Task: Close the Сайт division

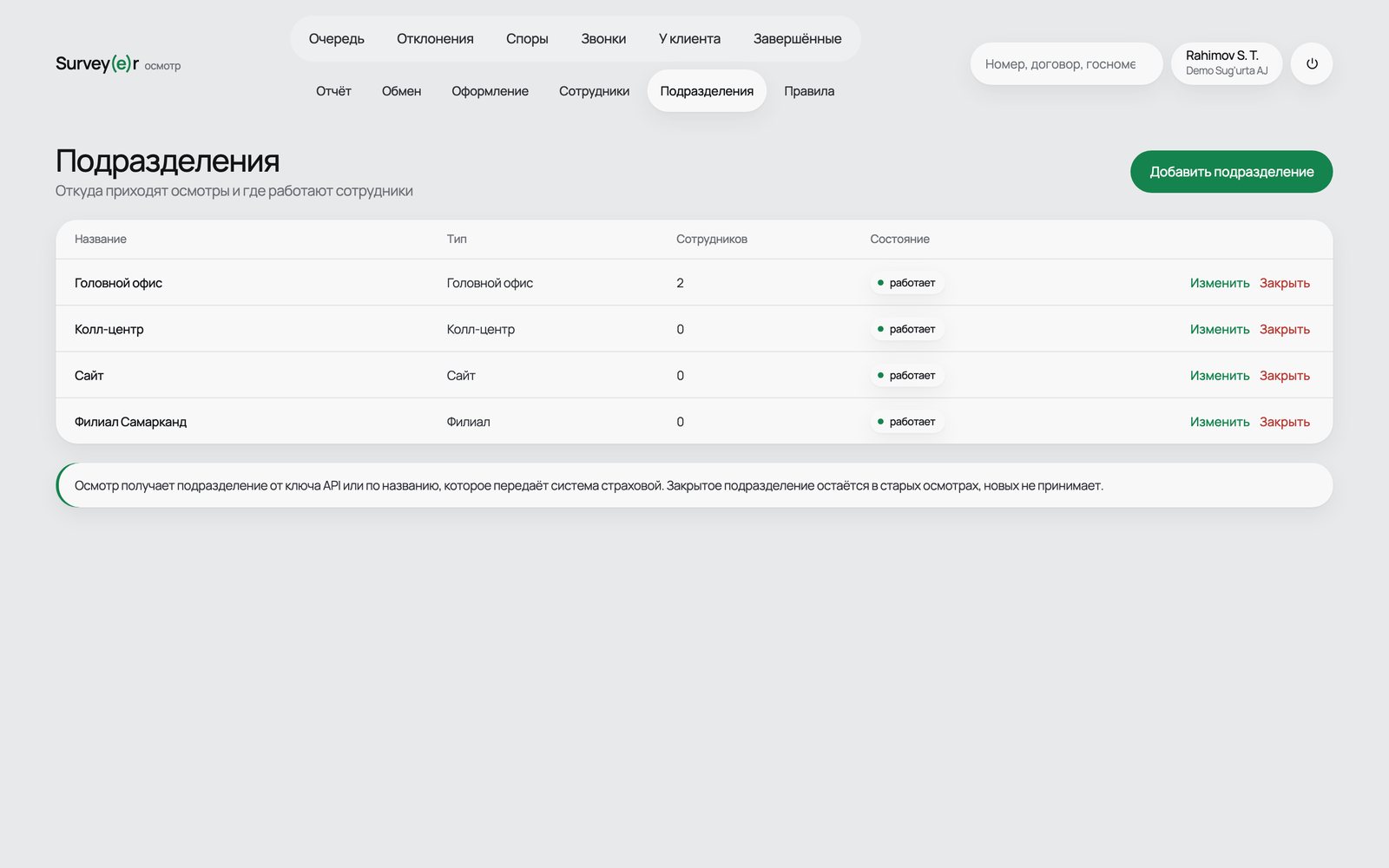Action: point(1285,375)
